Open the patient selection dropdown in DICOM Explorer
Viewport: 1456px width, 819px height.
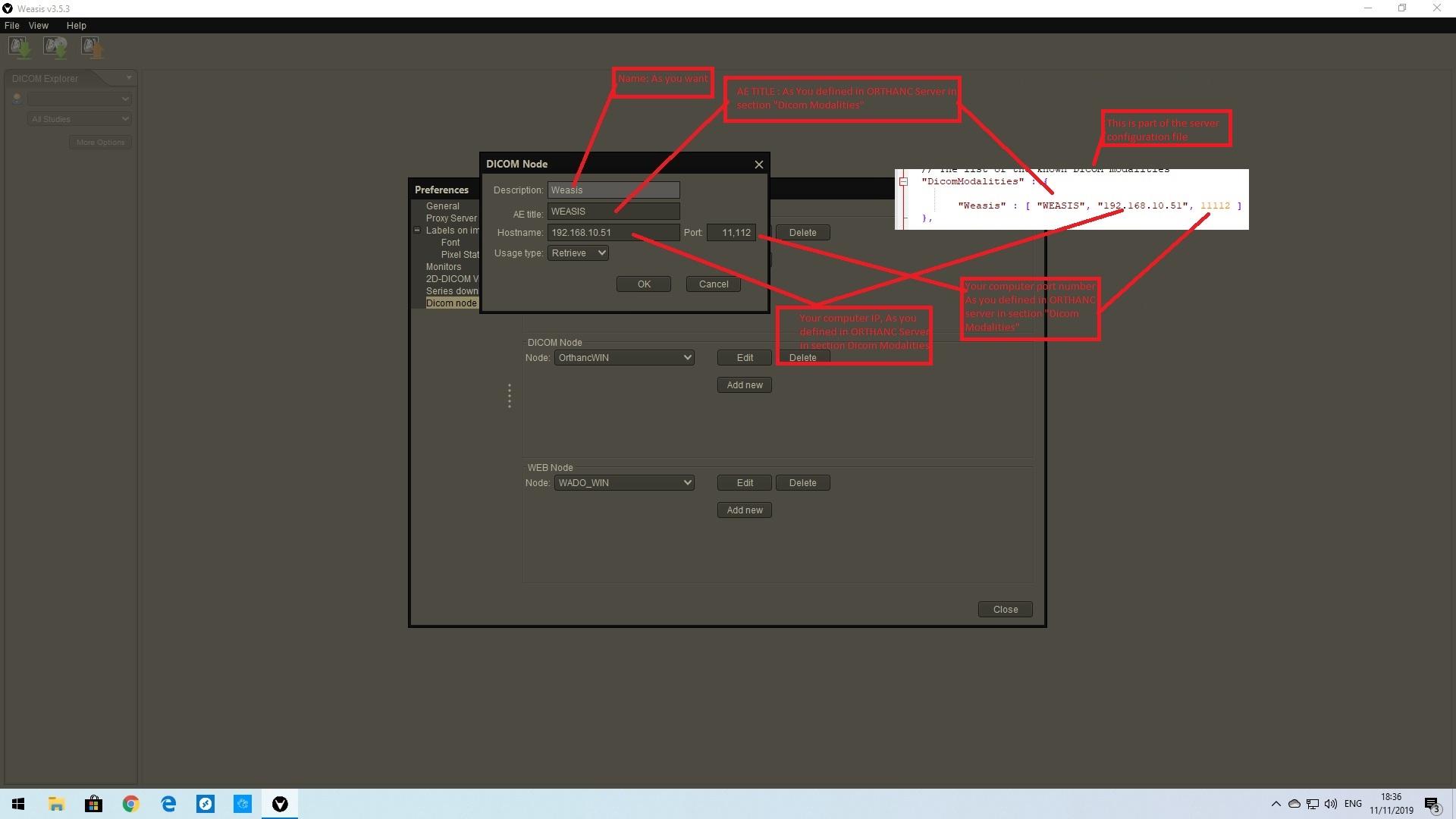79,99
